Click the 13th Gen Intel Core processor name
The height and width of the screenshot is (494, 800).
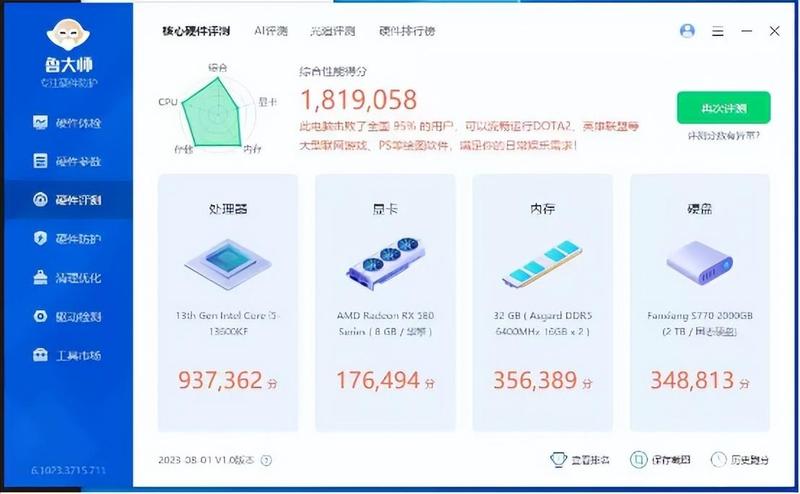(x=228, y=324)
